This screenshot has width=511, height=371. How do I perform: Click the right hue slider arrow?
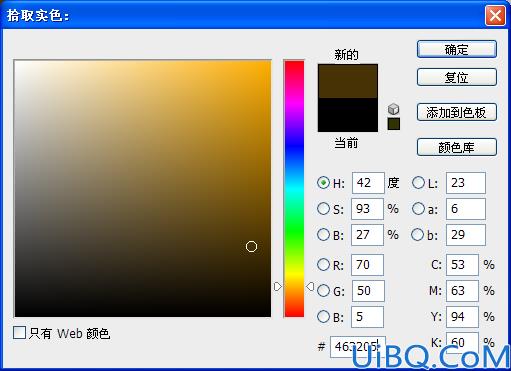tap(310, 286)
